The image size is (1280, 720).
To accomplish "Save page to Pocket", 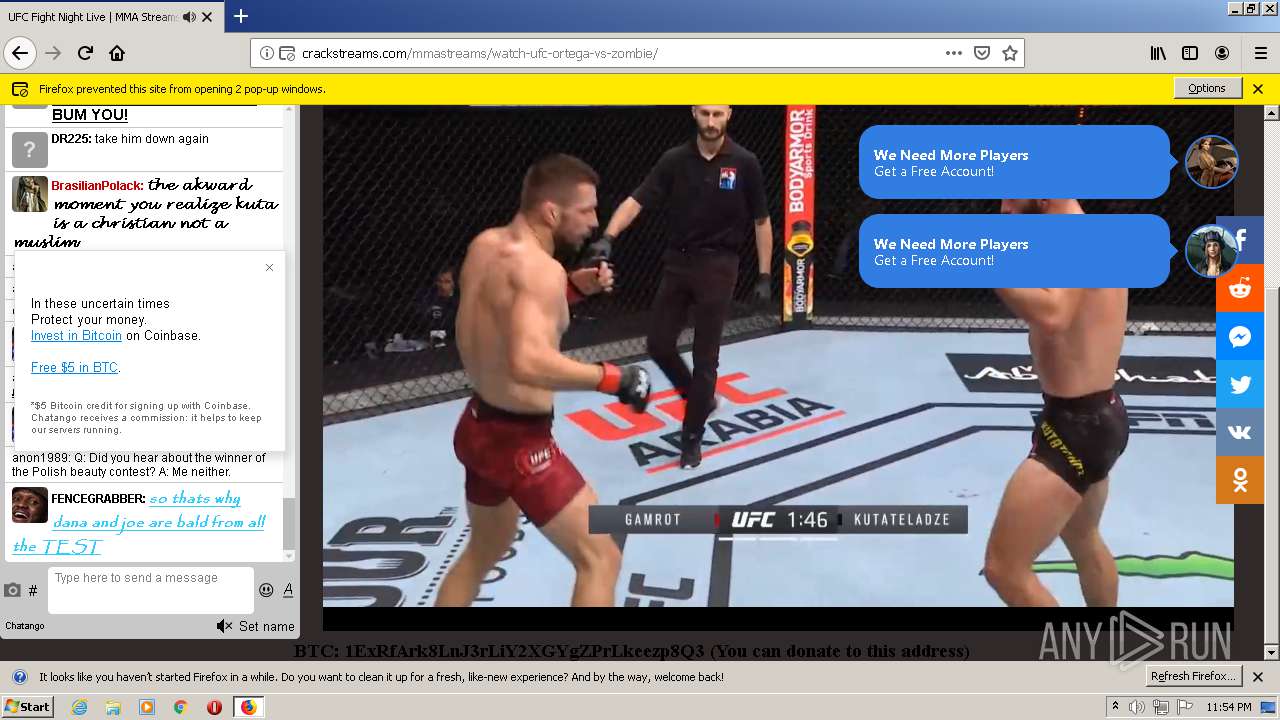I will pyautogui.click(x=982, y=53).
